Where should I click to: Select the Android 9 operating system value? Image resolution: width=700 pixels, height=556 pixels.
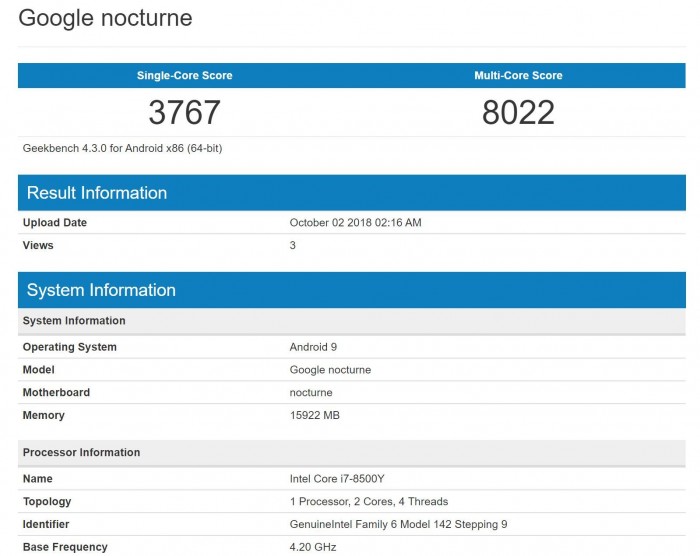click(x=313, y=347)
